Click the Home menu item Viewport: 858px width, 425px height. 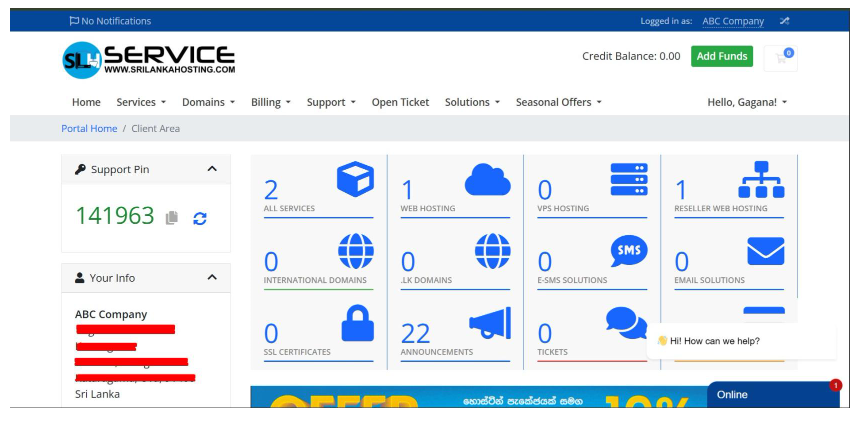86,102
